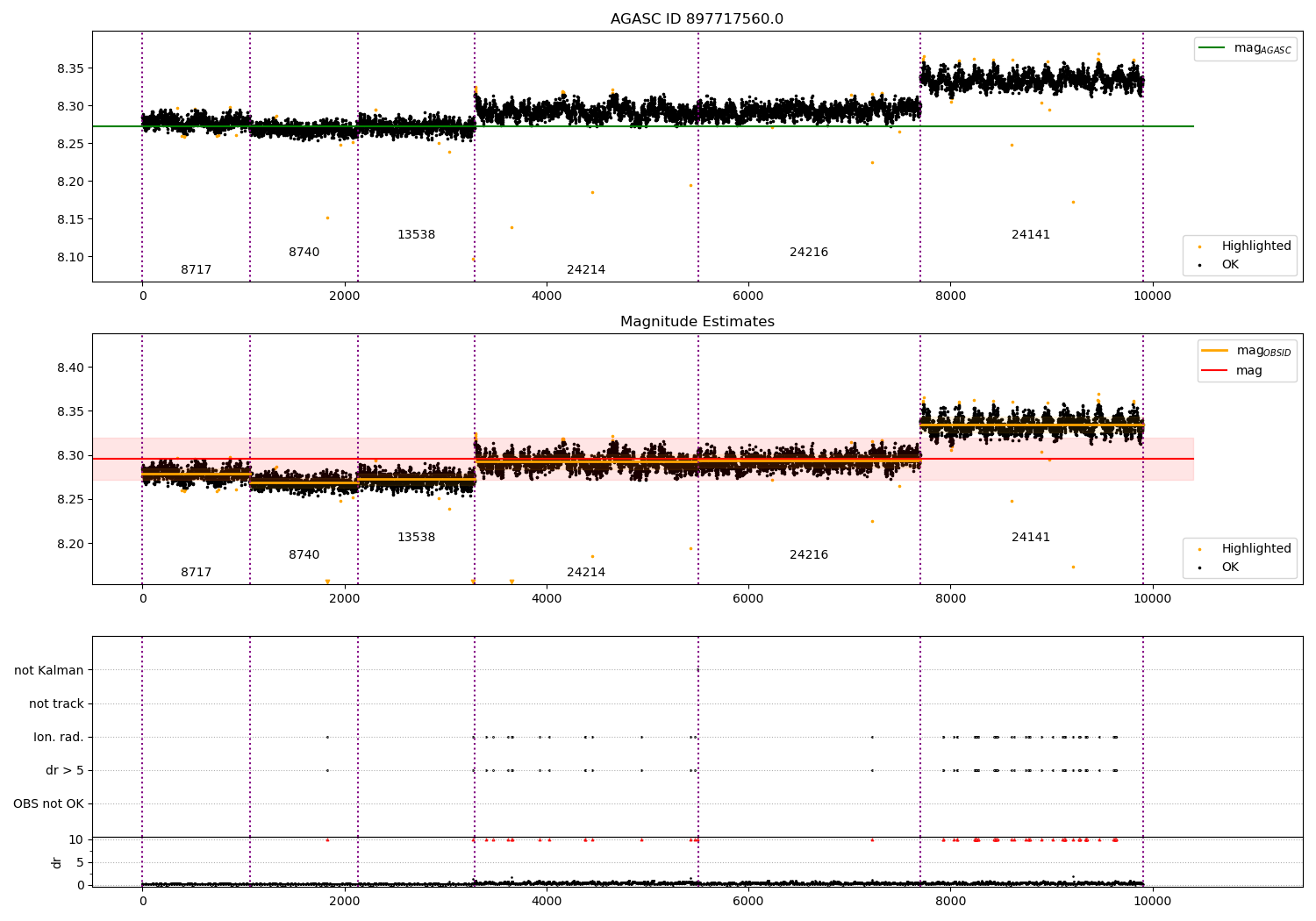Screen dimensions: 1316x921
Task: Click obsid label 24216 in AGASC ID plot
Action: click(809, 253)
